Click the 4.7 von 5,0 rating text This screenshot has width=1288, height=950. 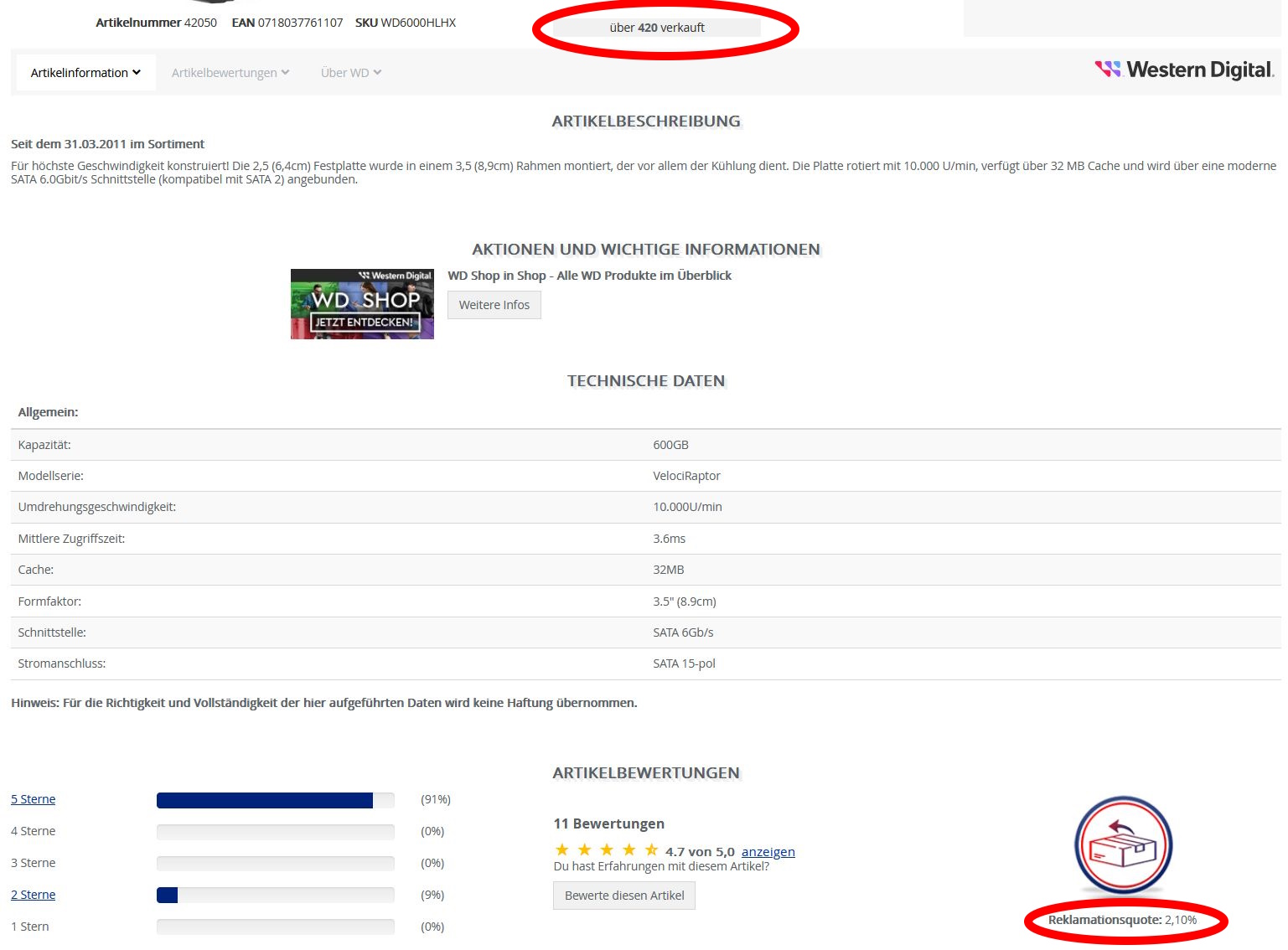pyautogui.click(x=700, y=851)
